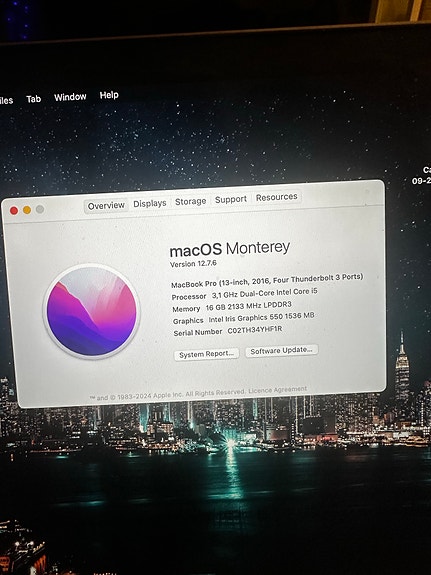Open the Displays tab
This screenshot has width=431, height=575.
click(150, 204)
